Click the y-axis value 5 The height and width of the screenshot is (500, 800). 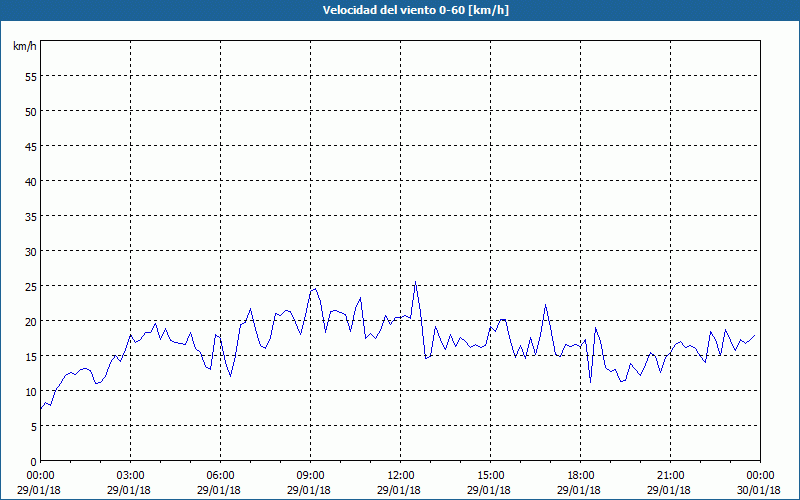point(34,427)
